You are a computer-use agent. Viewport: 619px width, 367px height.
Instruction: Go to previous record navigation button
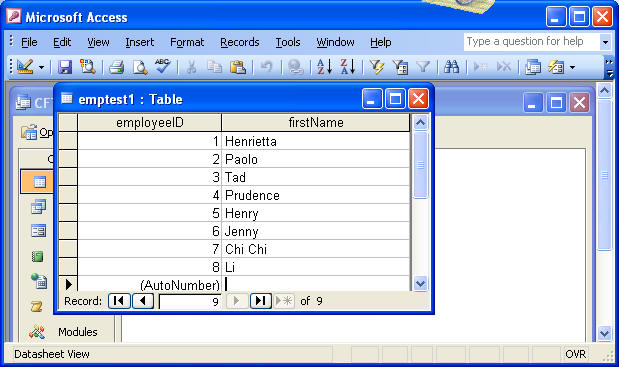[x=143, y=301]
